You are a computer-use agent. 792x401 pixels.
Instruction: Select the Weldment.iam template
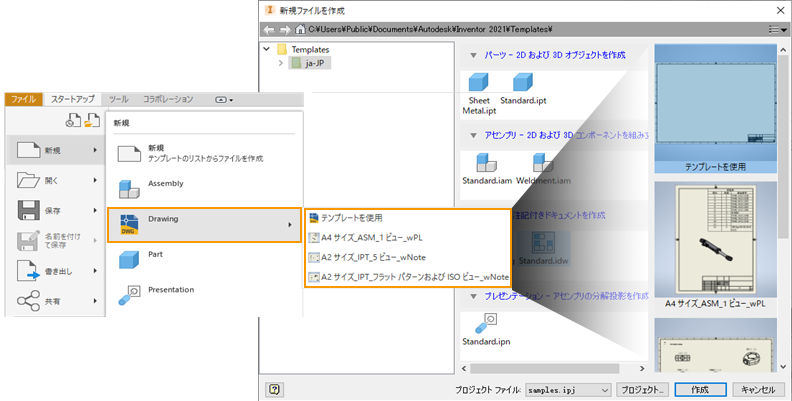[x=543, y=169]
